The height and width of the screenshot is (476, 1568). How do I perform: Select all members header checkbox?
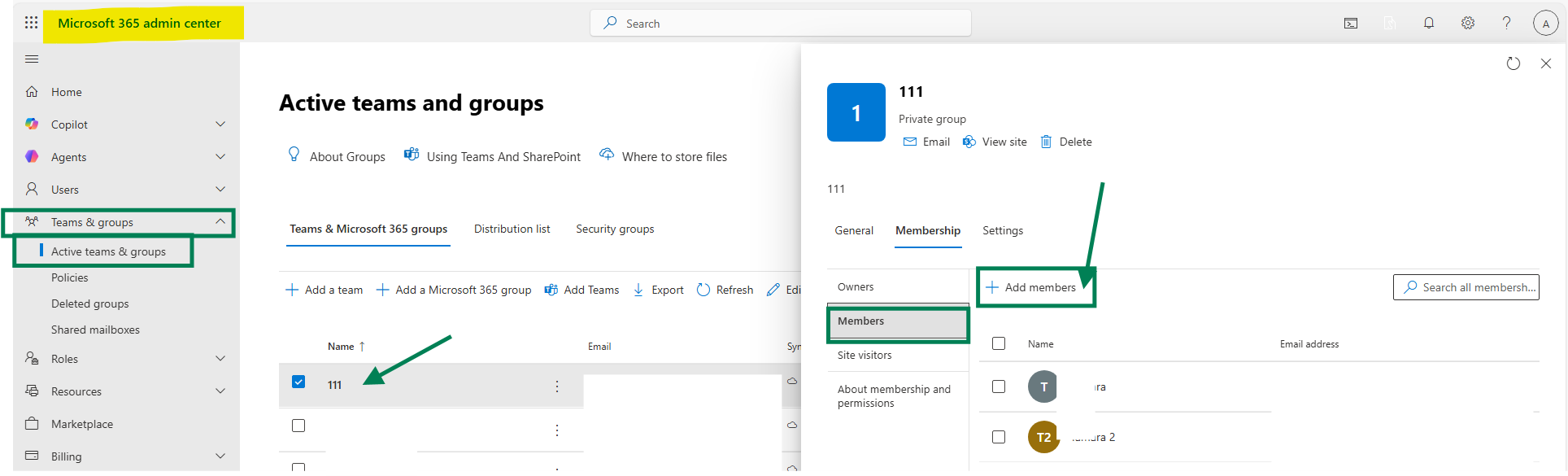(999, 343)
